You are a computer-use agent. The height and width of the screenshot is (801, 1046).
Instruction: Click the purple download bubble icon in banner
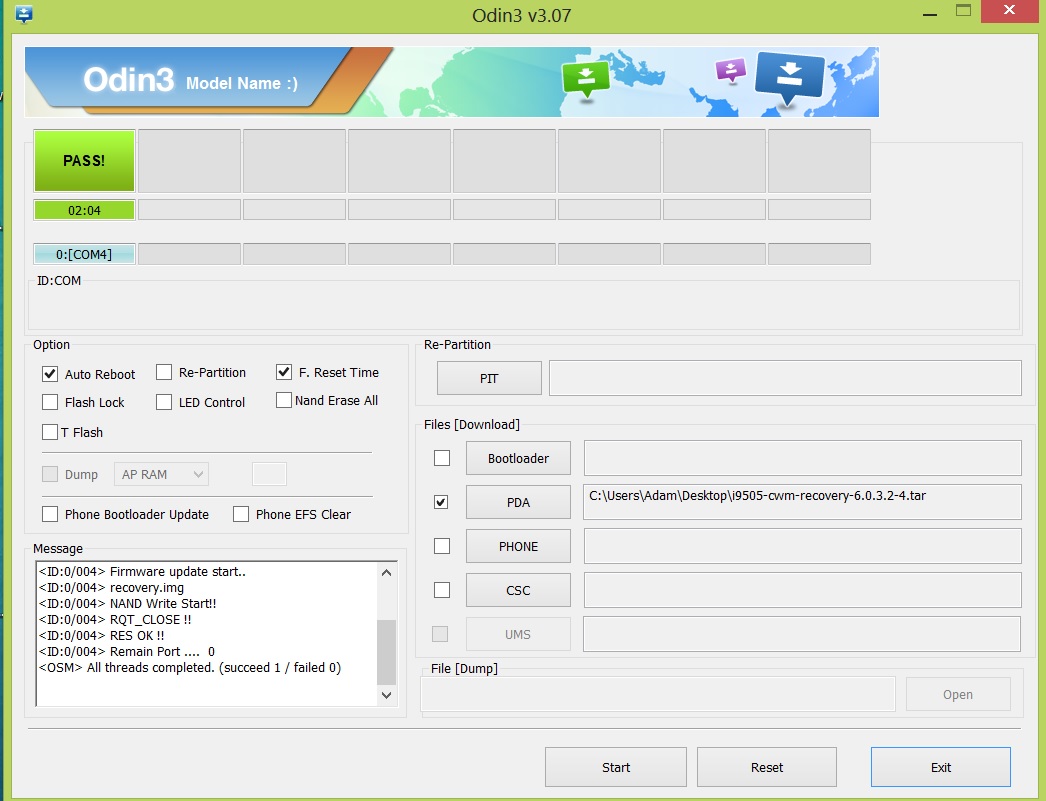pyautogui.click(x=730, y=71)
